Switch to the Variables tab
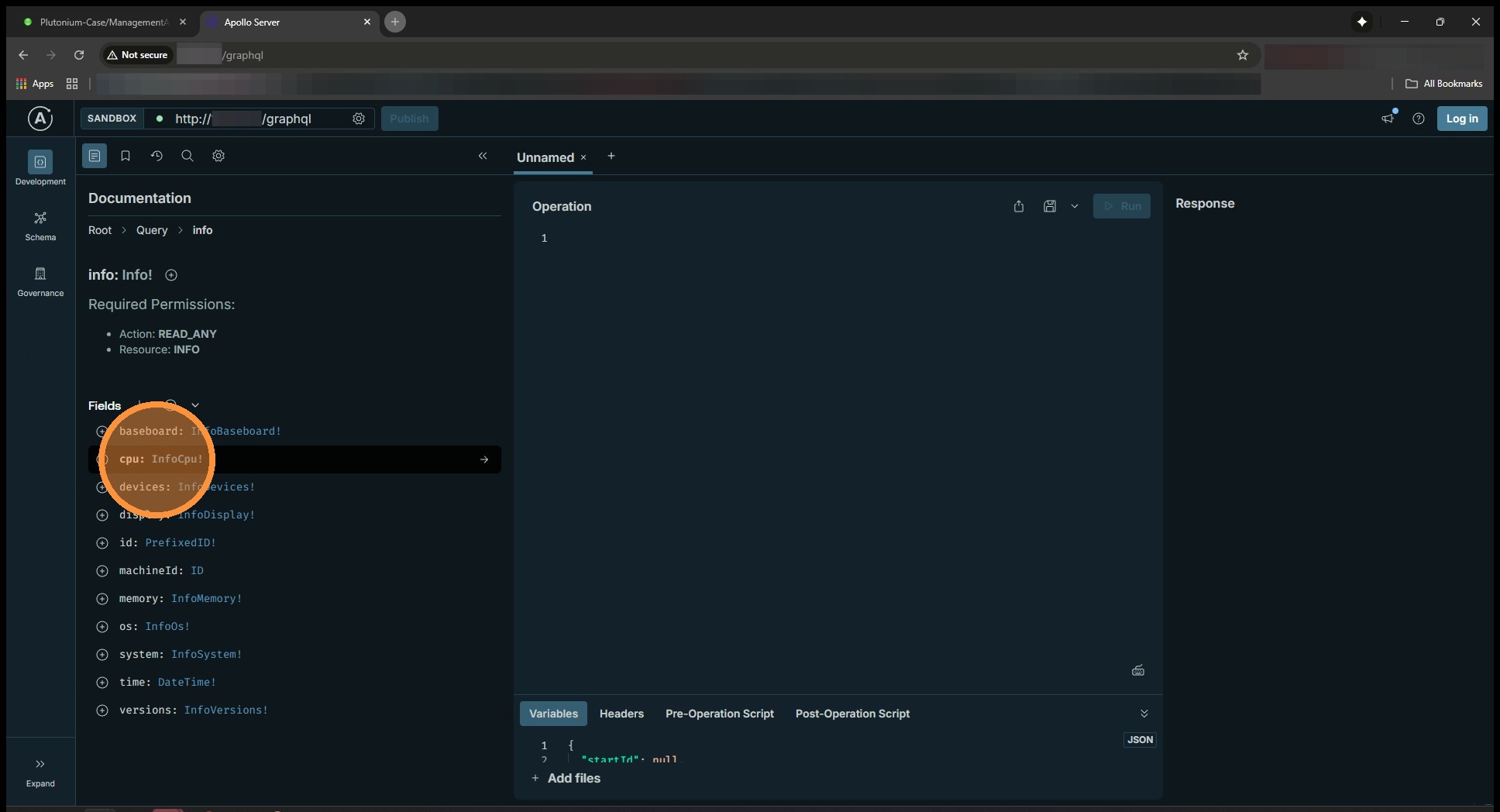This screenshot has width=1500, height=812. tap(553, 714)
